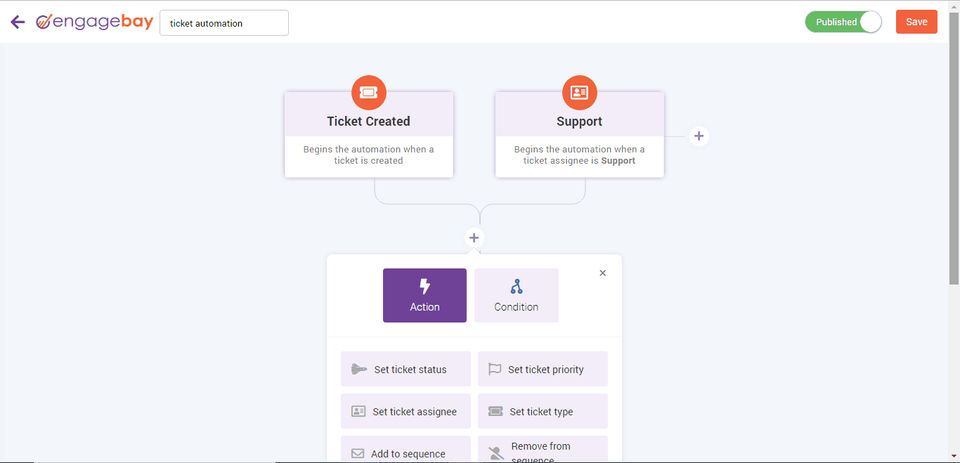Pick the Remove from sequence action
This screenshot has height=463, width=960.
(542, 450)
